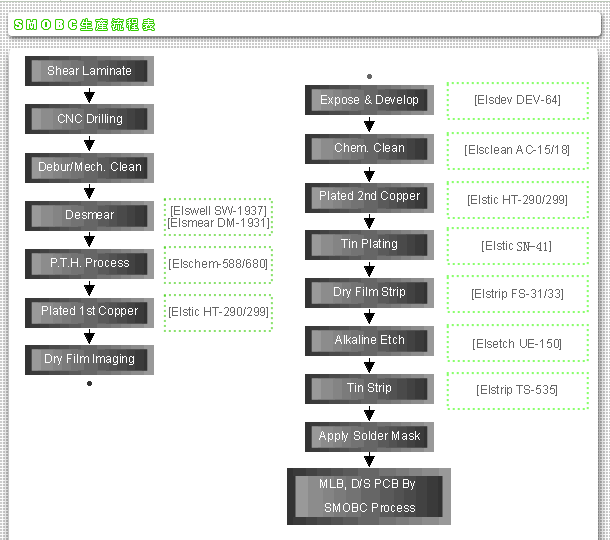Click the Elstic SN-41 label

click(x=517, y=246)
